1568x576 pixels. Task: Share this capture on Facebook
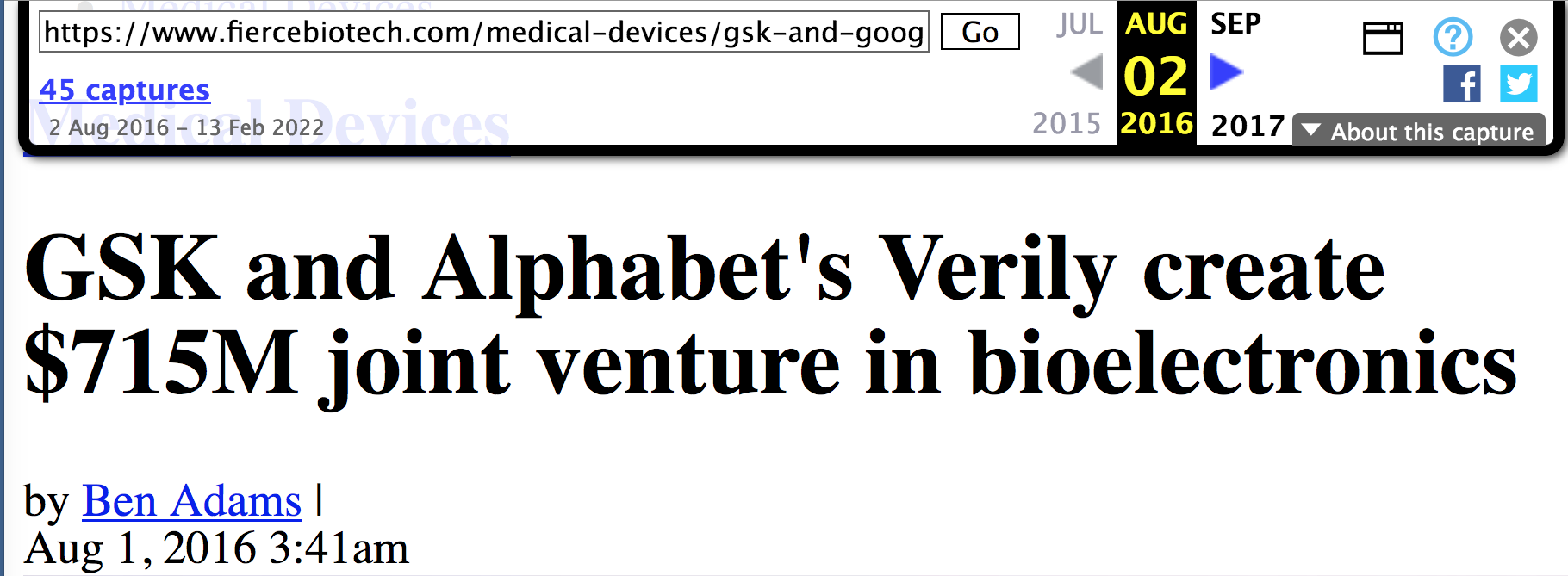1462,84
